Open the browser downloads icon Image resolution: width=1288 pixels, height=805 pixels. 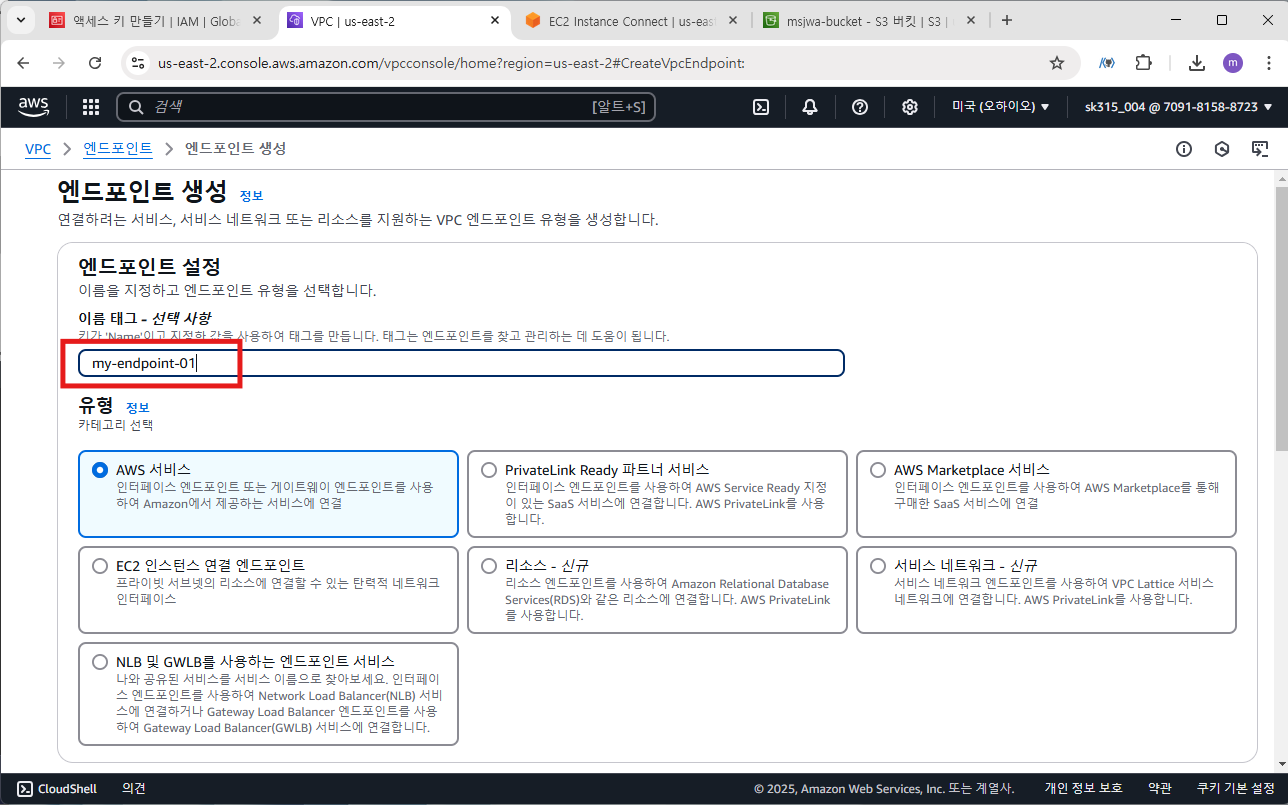[x=1196, y=63]
